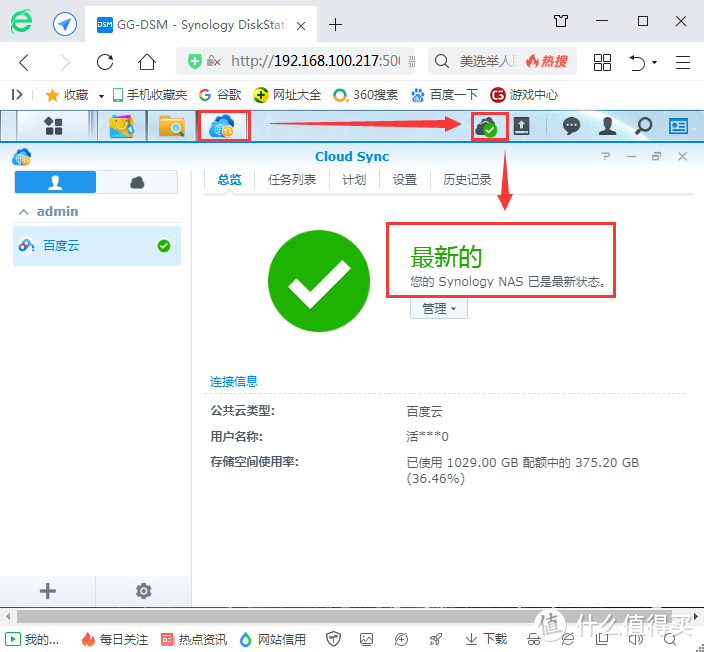This screenshot has width=704, height=652.
Task: Open the Package Center taskbar icon
Action: click(122, 126)
